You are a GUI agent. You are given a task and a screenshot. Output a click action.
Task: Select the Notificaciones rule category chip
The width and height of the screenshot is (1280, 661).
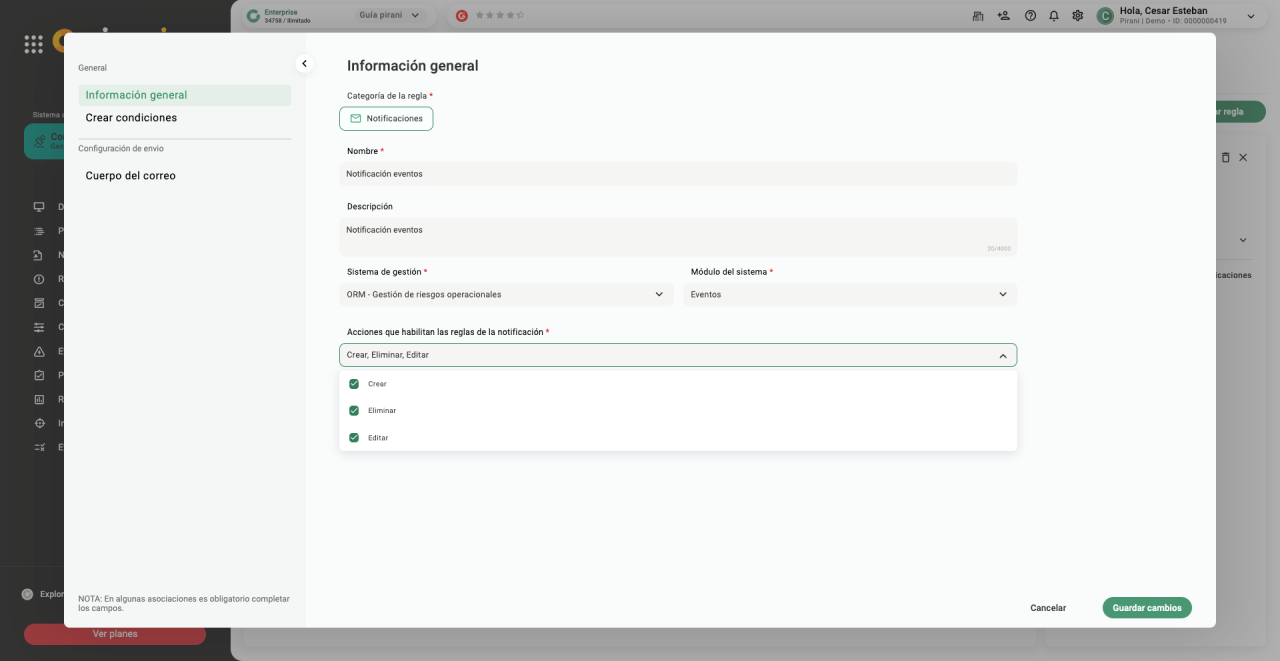coord(386,119)
